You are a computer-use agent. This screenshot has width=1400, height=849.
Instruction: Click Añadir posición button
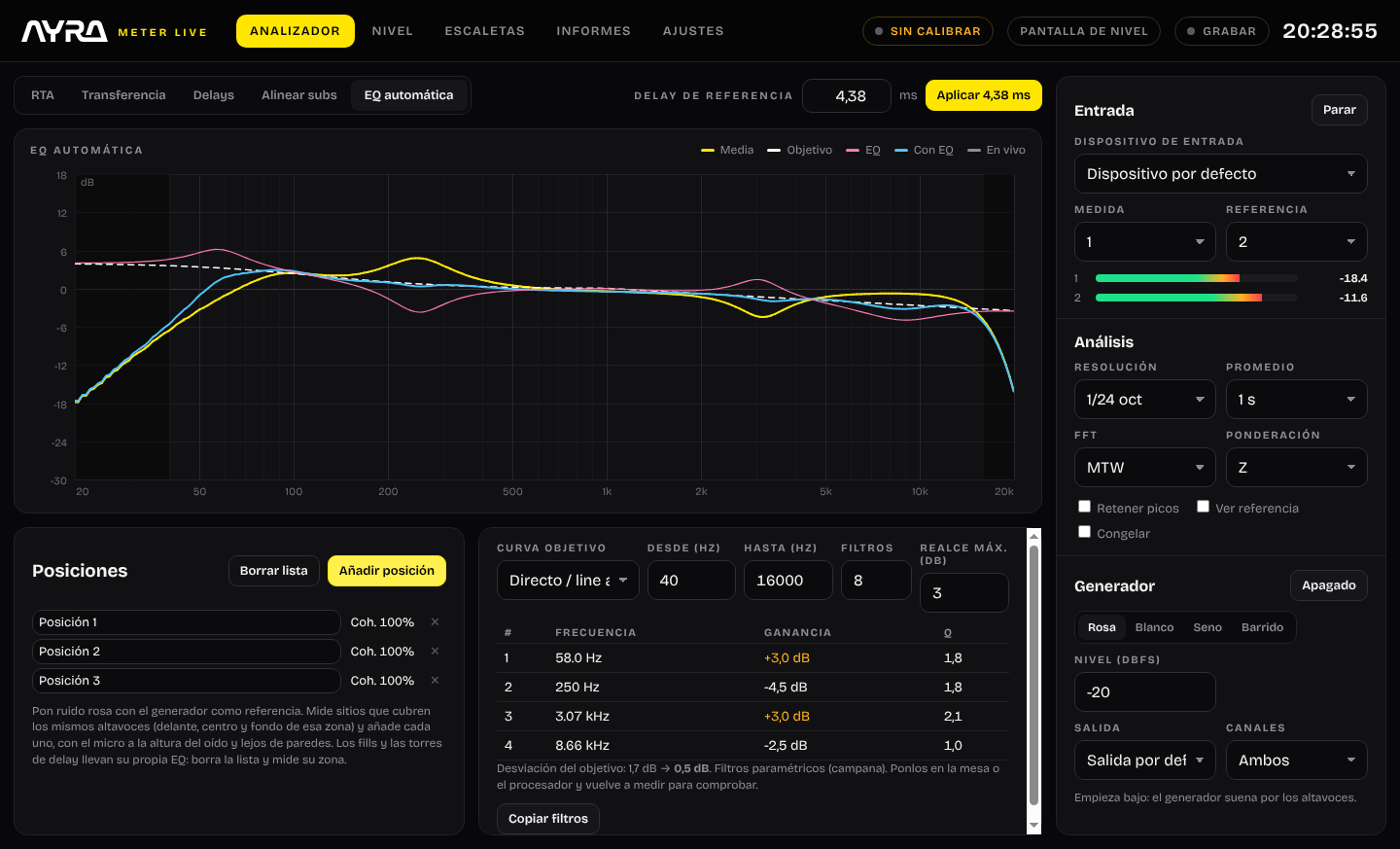point(386,571)
